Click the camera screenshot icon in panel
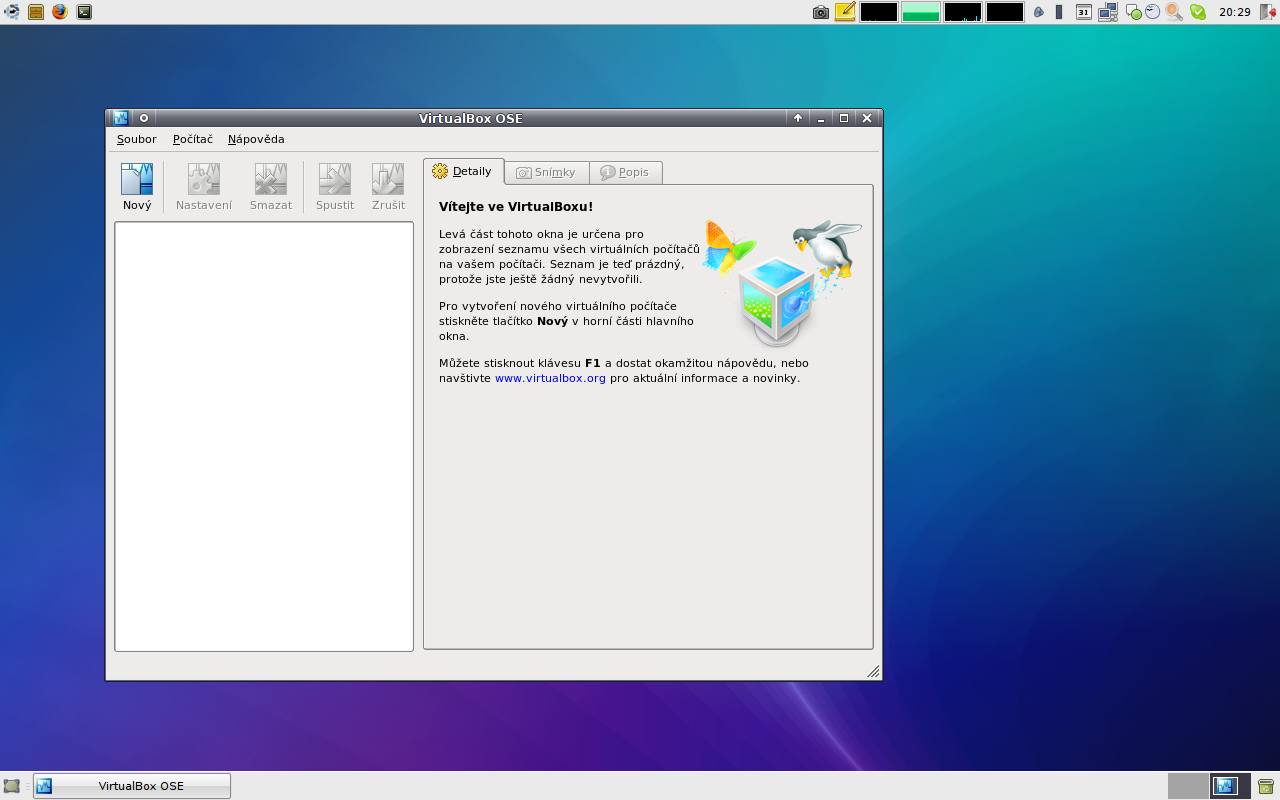 (821, 12)
